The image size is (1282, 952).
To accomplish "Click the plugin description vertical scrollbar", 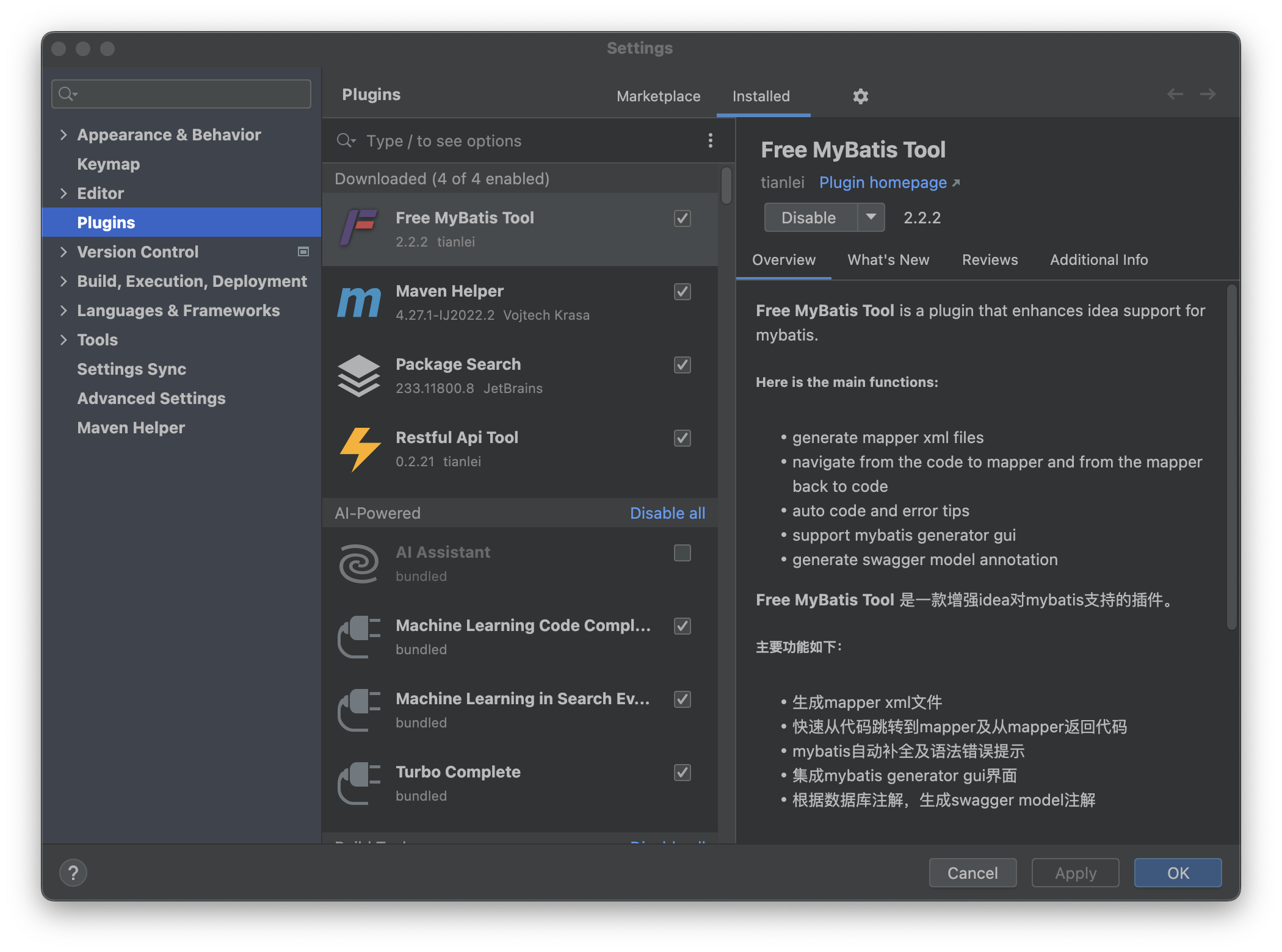I will (1232, 458).
